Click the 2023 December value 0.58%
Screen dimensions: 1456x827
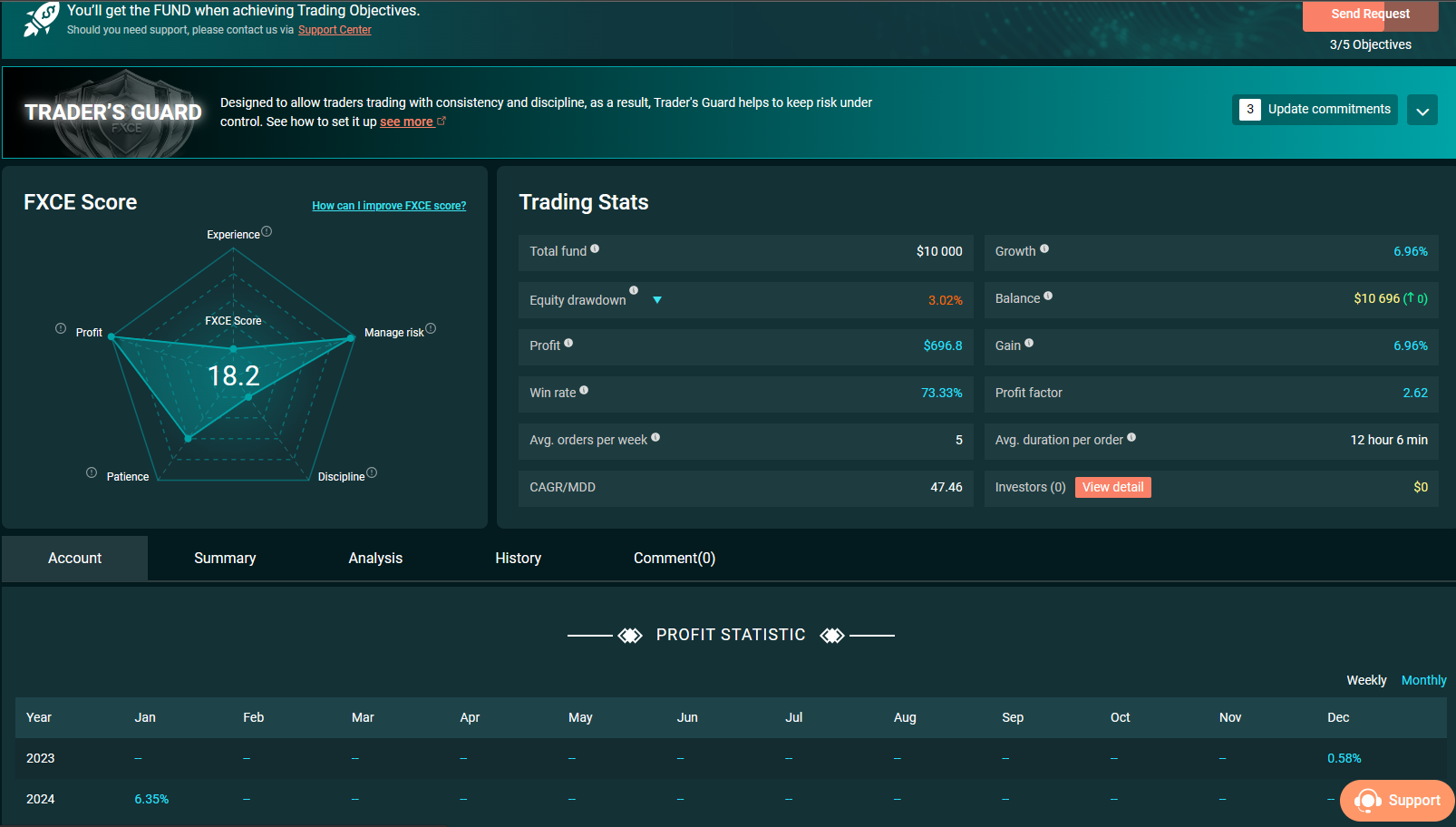[x=1344, y=758]
